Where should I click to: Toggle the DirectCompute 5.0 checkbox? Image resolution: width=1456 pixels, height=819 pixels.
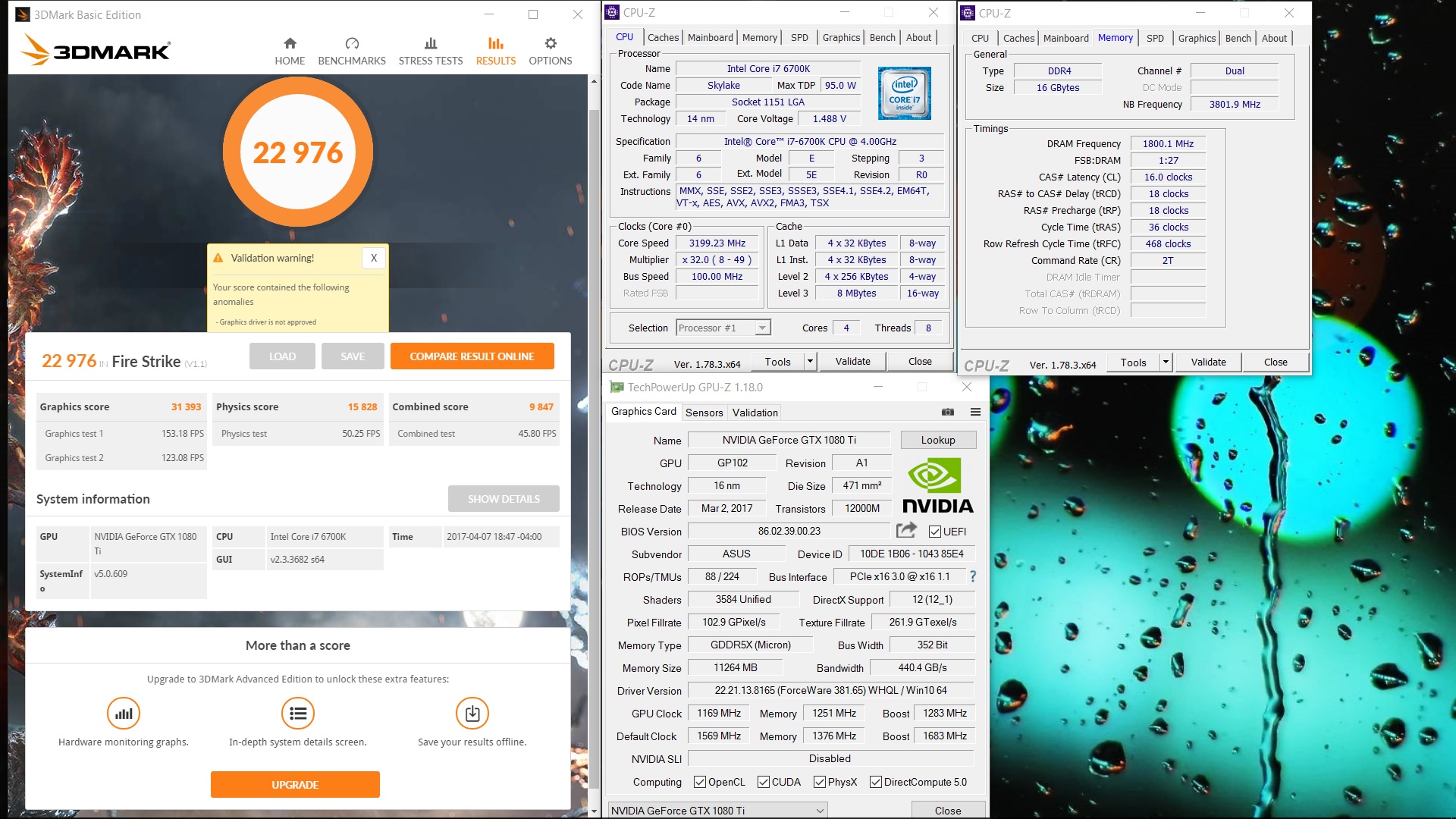pyautogui.click(x=876, y=782)
